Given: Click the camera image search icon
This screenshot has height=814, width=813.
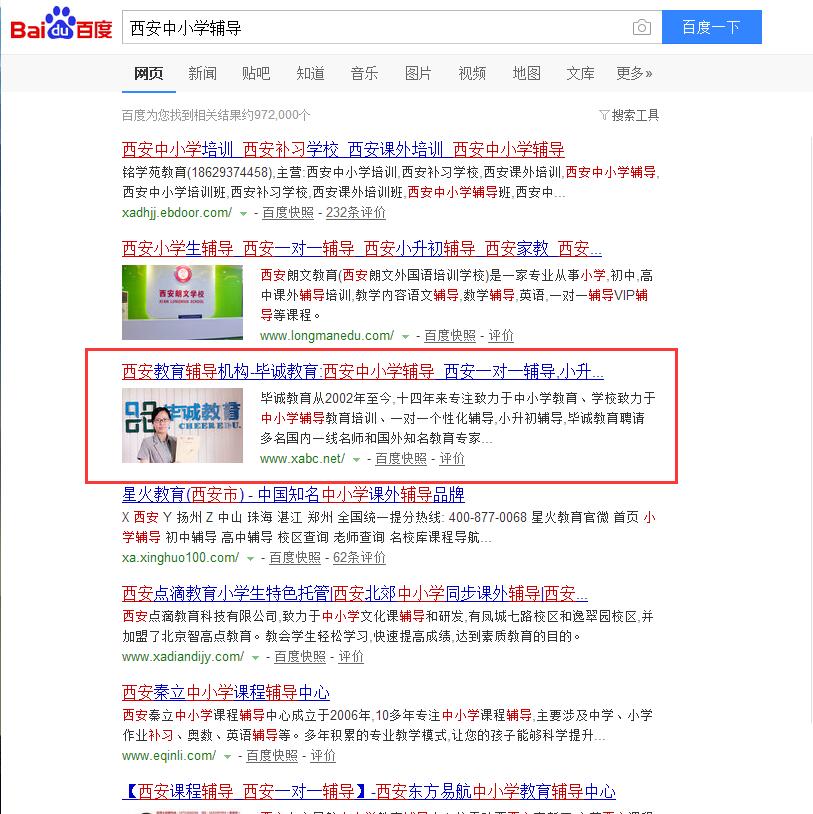Looking at the screenshot, I should coord(642,27).
